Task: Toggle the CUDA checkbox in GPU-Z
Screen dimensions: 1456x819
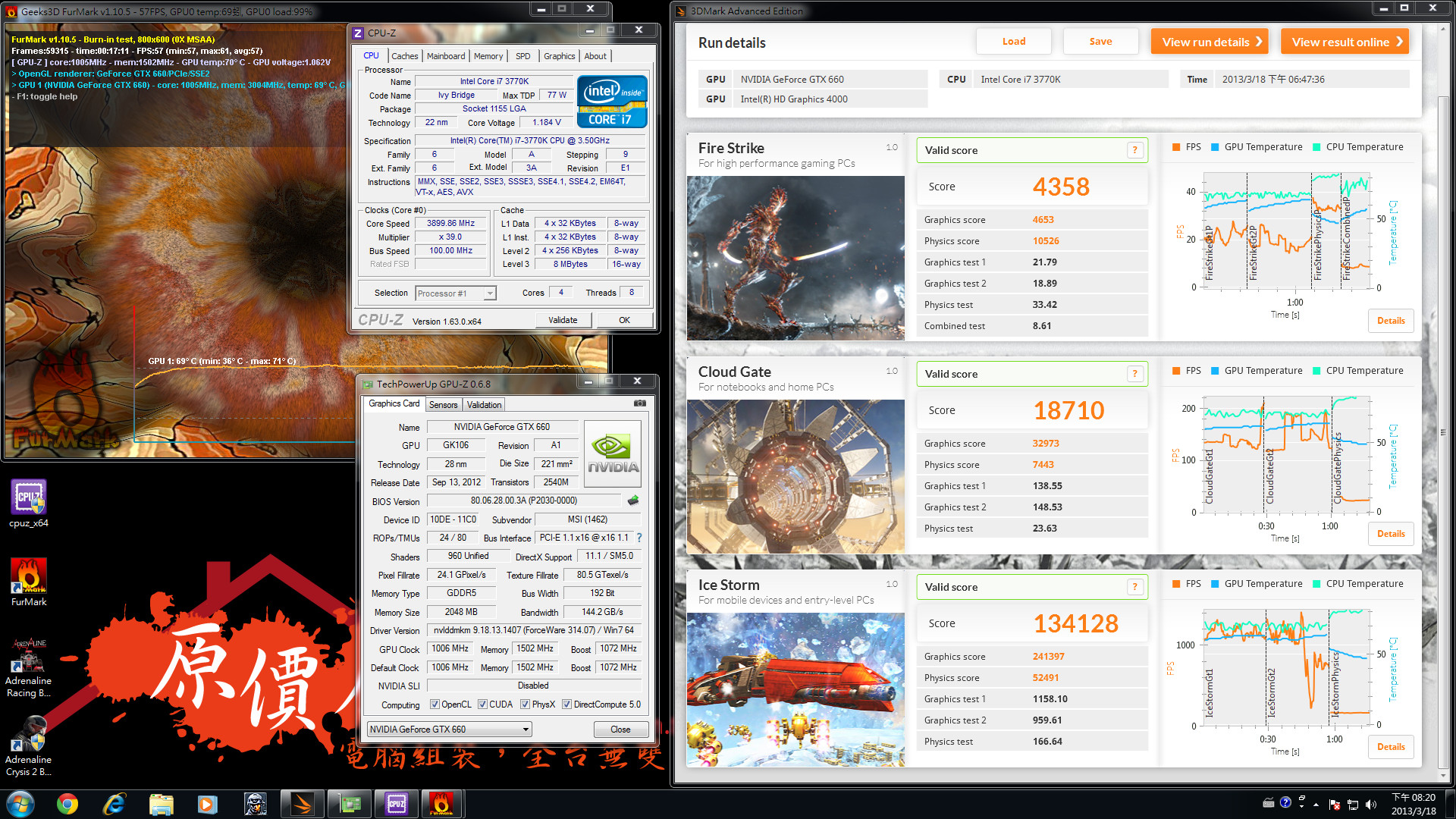Action: (482, 704)
